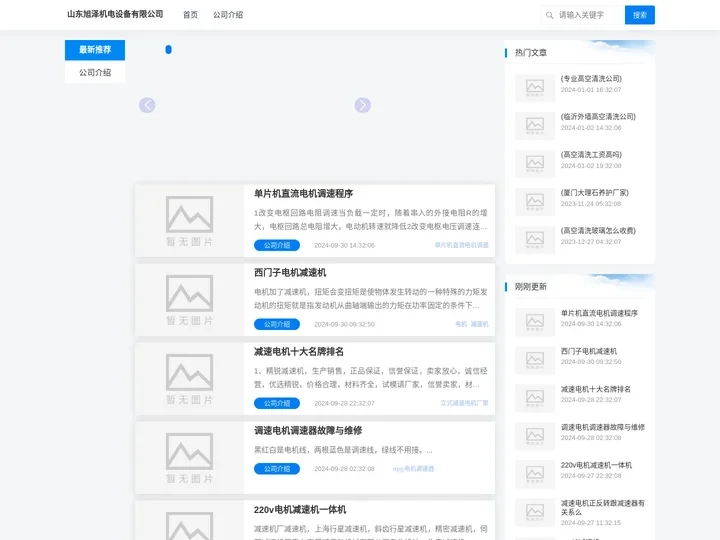Select the blue carousel indicator dot
Screen dimensions: 720x540
click(169, 50)
